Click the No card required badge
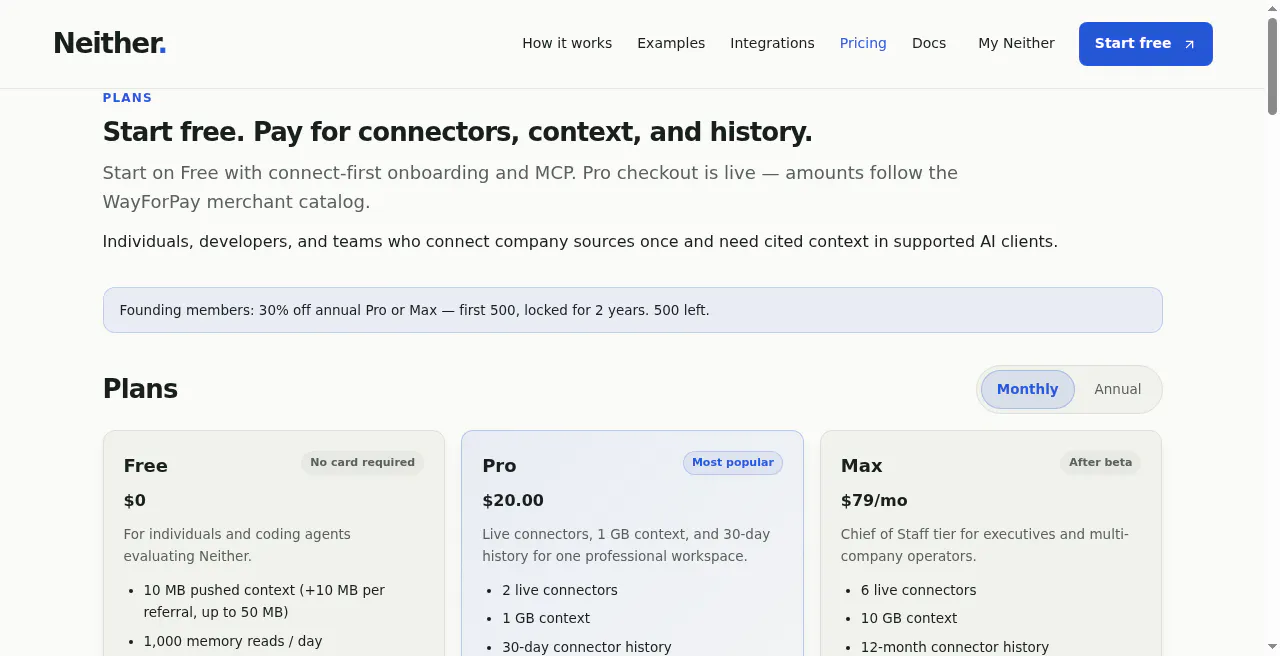This screenshot has height=656, width=1280. [362, 462]
